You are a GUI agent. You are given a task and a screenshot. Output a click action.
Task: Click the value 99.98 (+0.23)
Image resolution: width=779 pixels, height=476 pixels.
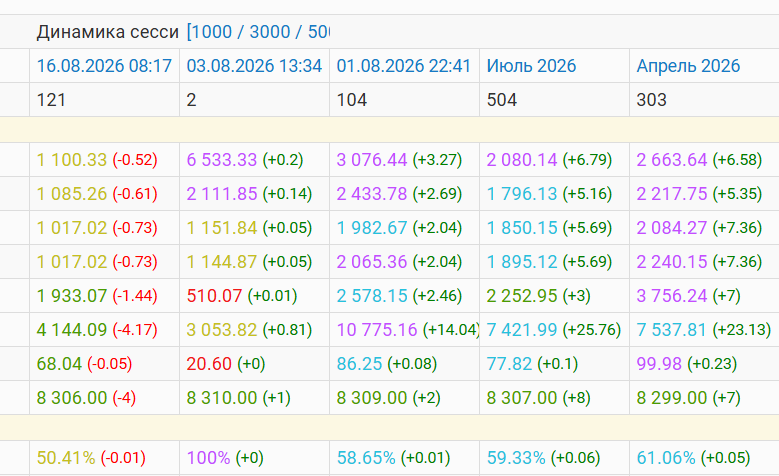coord(687,364)
